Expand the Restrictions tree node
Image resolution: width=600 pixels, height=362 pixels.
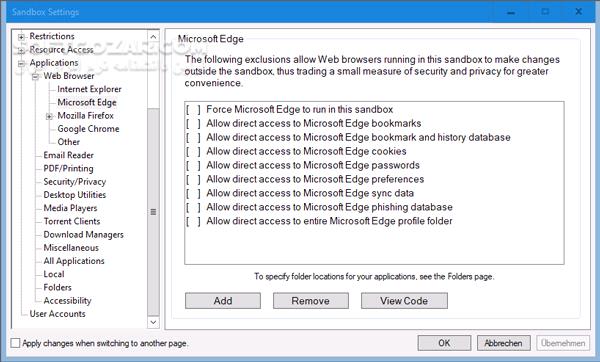tap(21, 37)
